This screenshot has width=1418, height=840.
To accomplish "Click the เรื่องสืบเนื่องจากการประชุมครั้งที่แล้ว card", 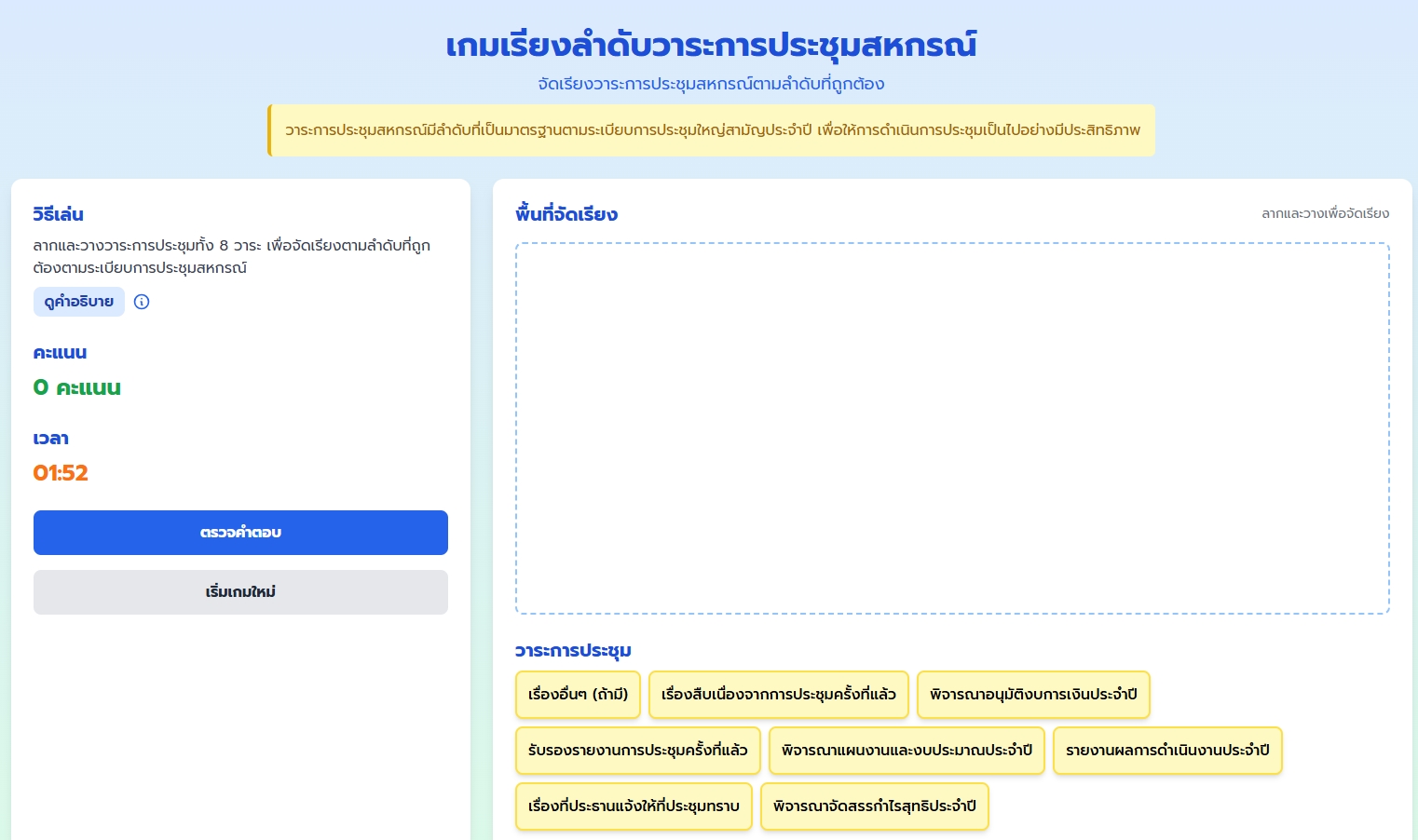I will (779, 695).
